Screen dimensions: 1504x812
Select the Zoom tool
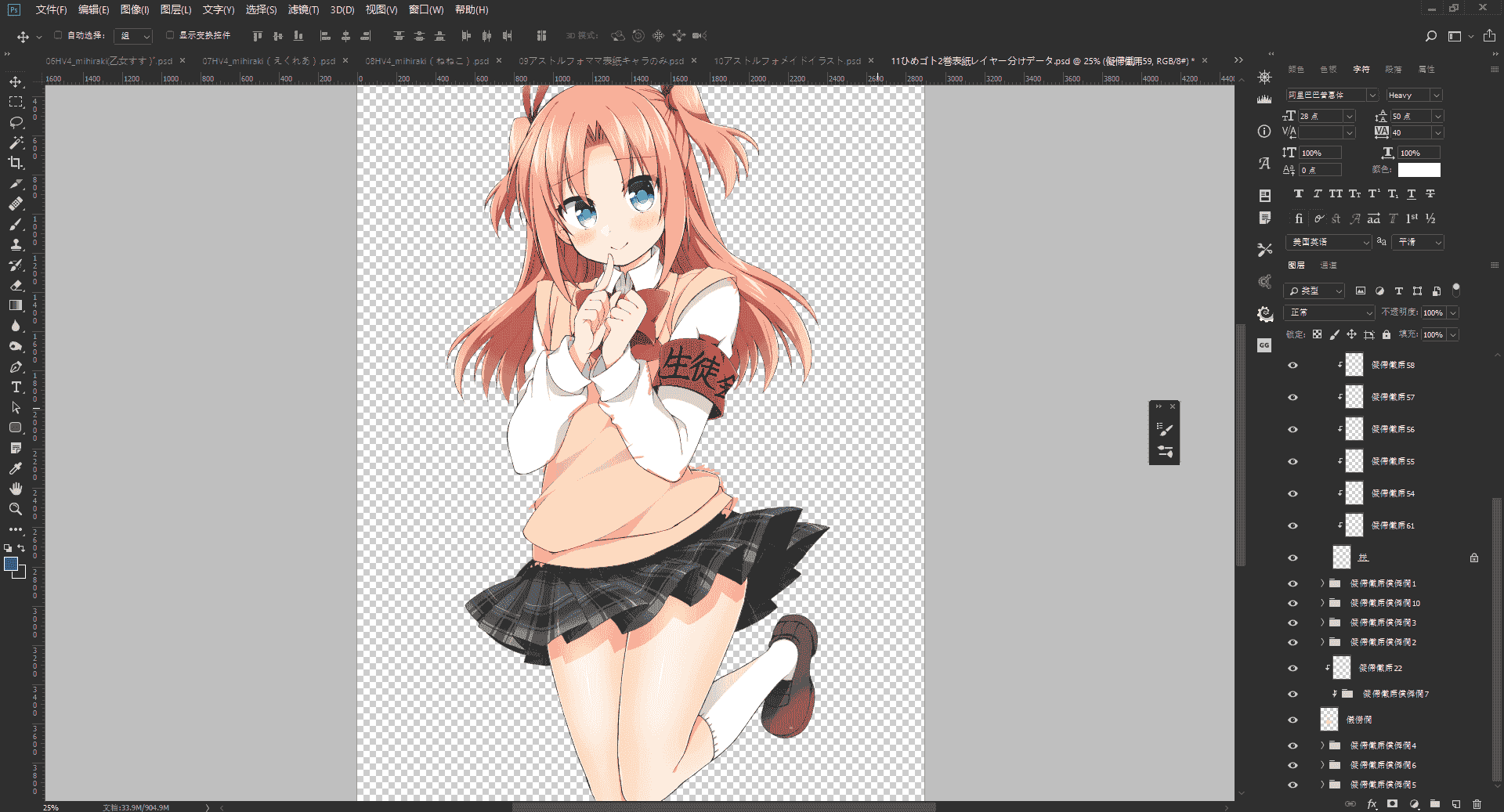pos(16,509)
